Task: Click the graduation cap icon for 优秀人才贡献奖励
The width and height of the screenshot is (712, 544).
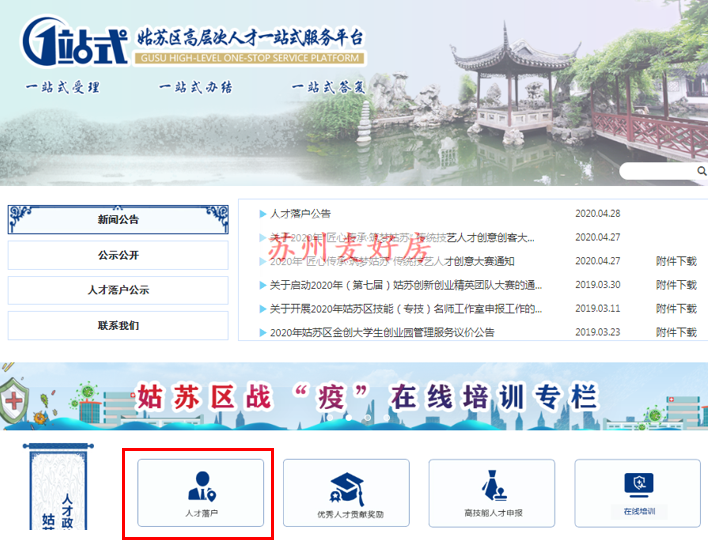Action: (346, 488)
